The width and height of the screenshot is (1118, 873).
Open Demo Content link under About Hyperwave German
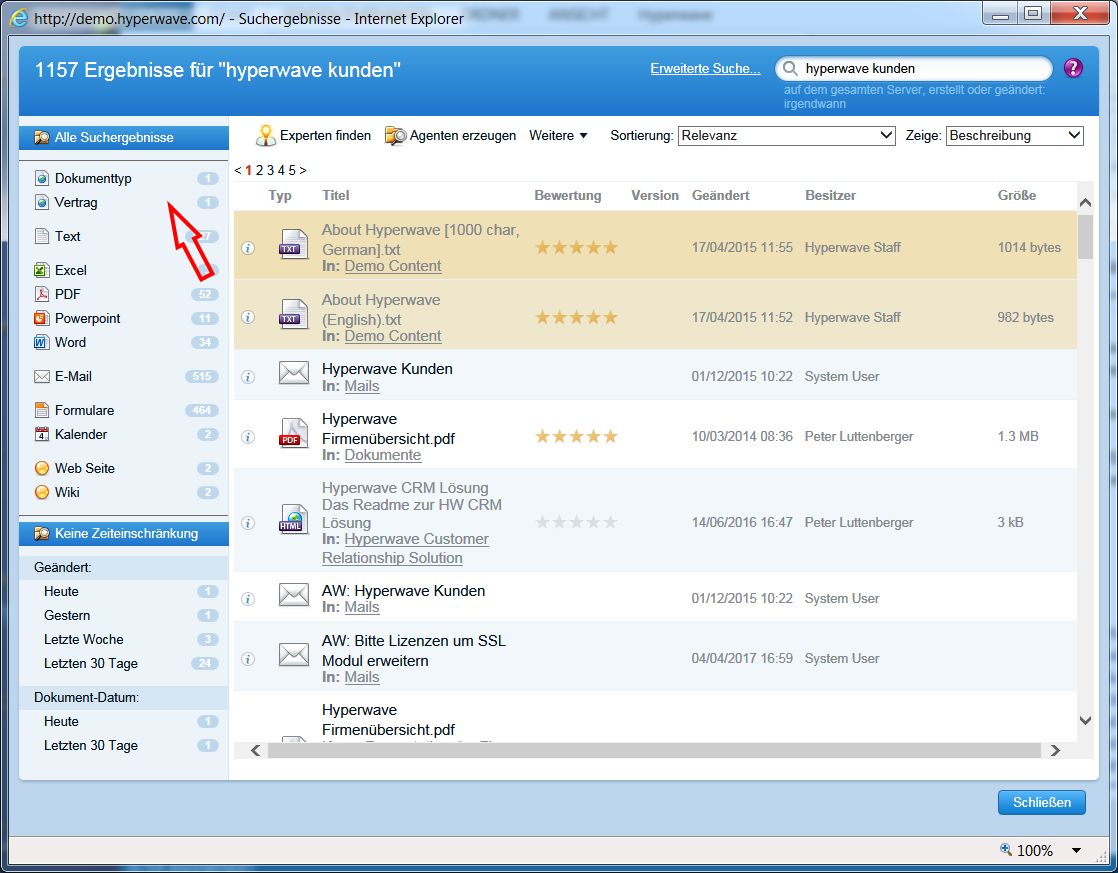393,266
